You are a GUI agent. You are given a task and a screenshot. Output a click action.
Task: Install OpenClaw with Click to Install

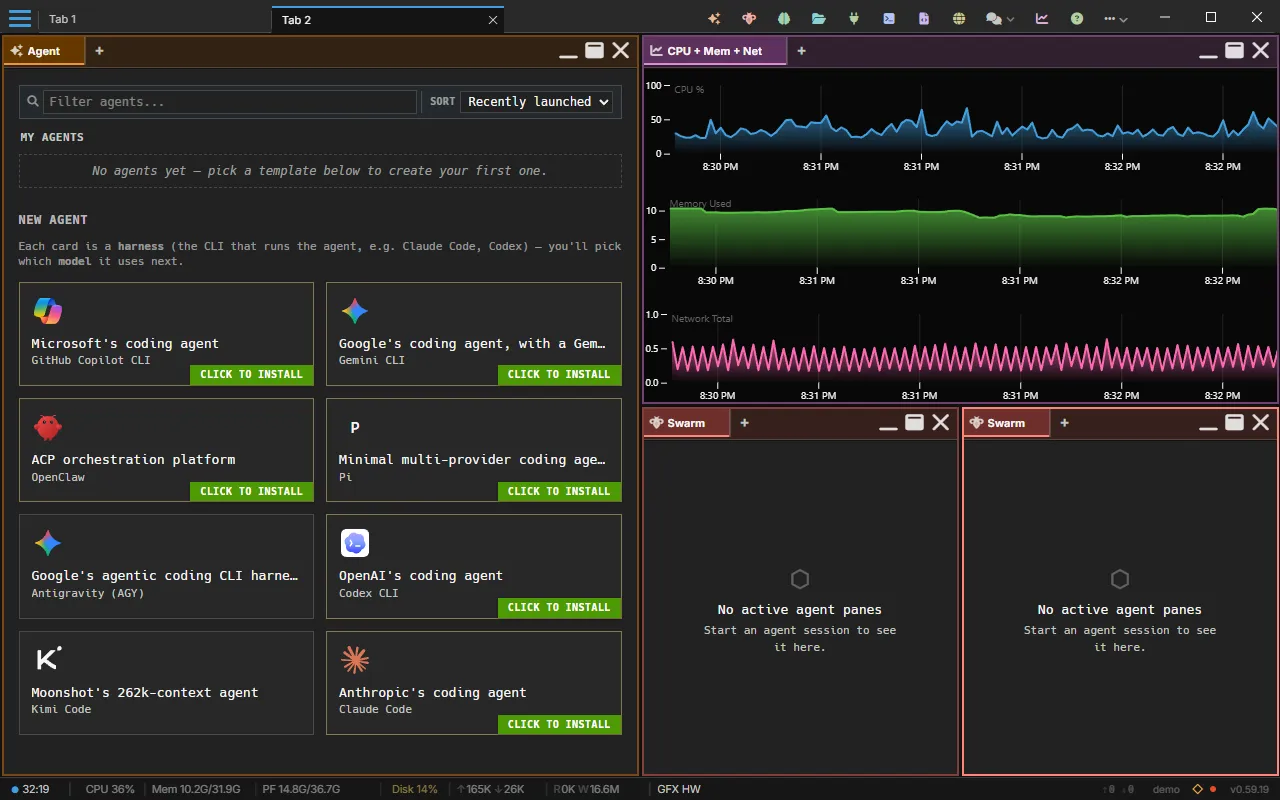click(x=251, y=492)
